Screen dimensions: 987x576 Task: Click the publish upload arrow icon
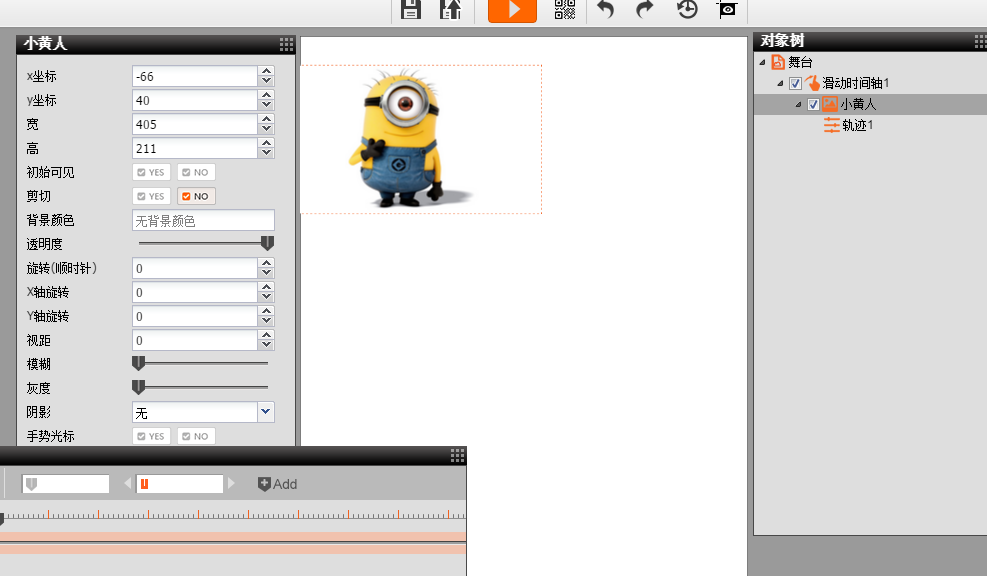coord(451,9)
